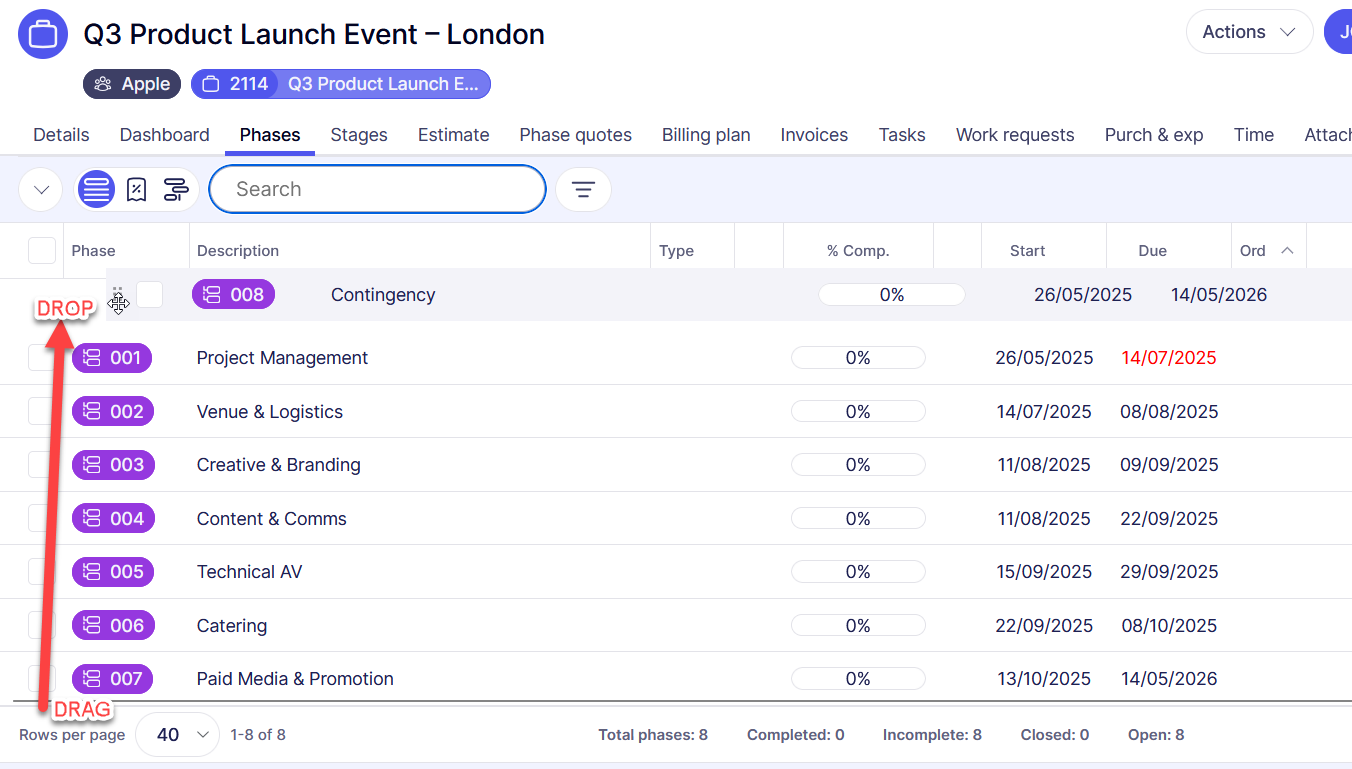Switch to the Gantt timeline view icon
Screen dimensions: 1352x769
point(176,189)
